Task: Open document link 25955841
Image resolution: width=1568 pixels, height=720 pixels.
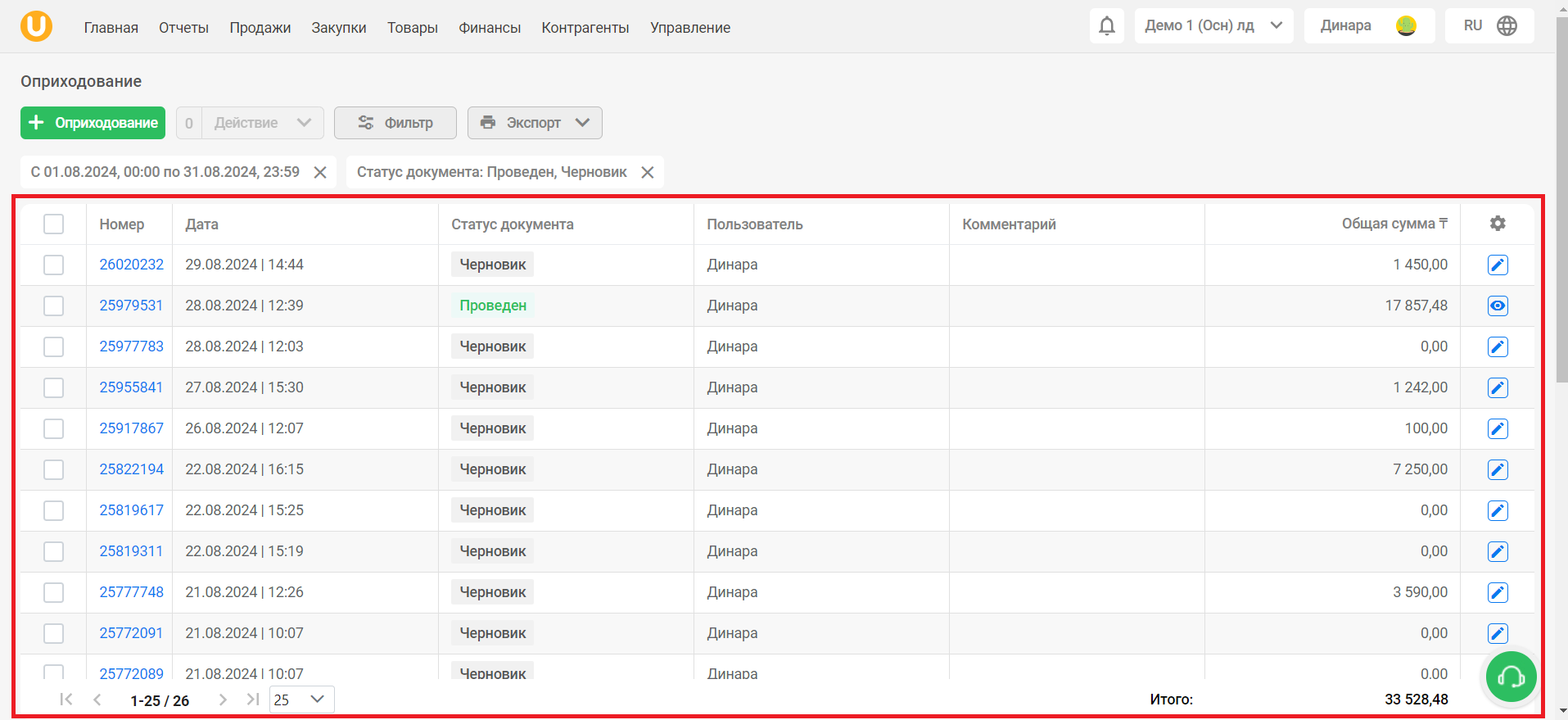Action: (131, 387)
